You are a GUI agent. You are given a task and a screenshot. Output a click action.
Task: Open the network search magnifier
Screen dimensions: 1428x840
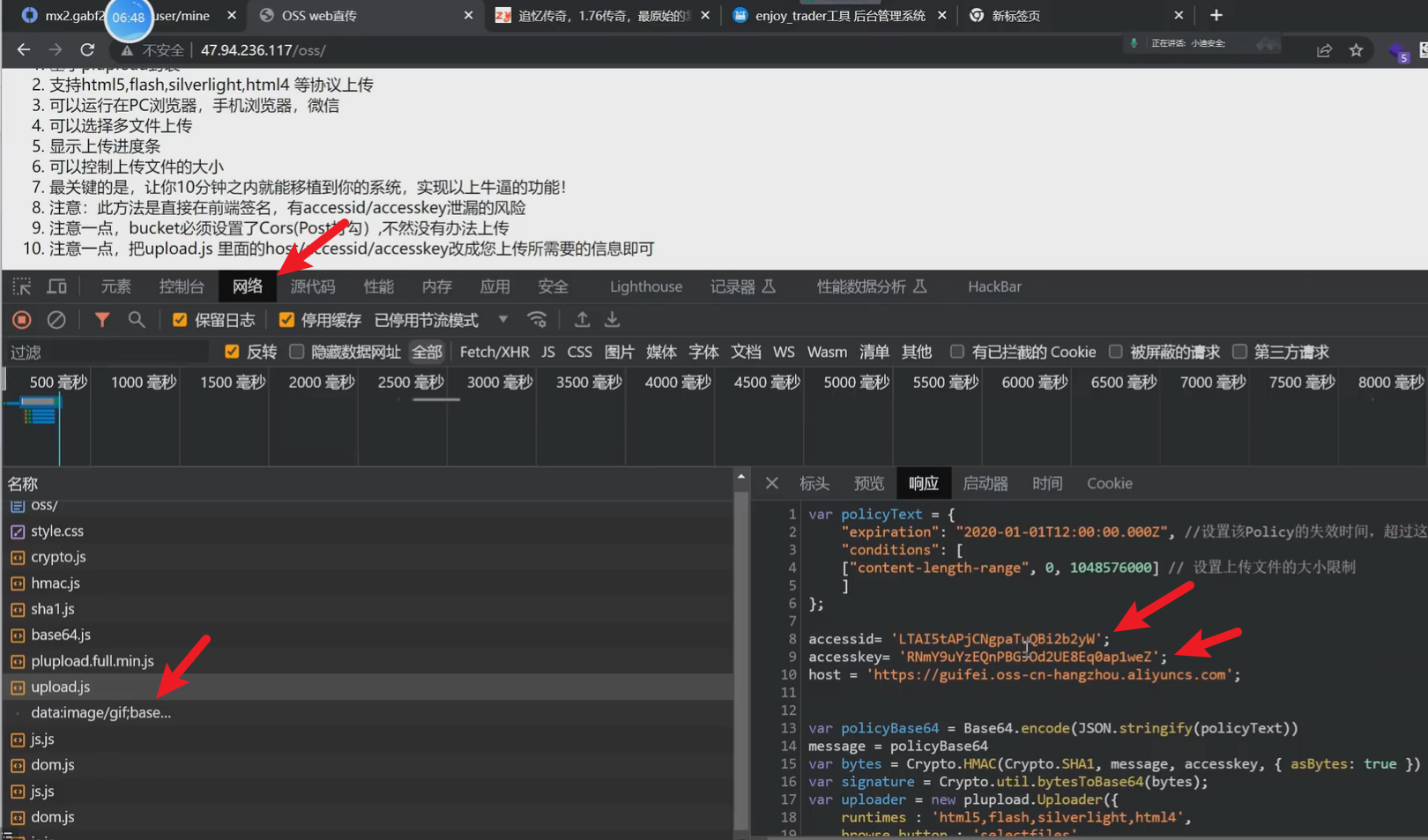[136, 320]
